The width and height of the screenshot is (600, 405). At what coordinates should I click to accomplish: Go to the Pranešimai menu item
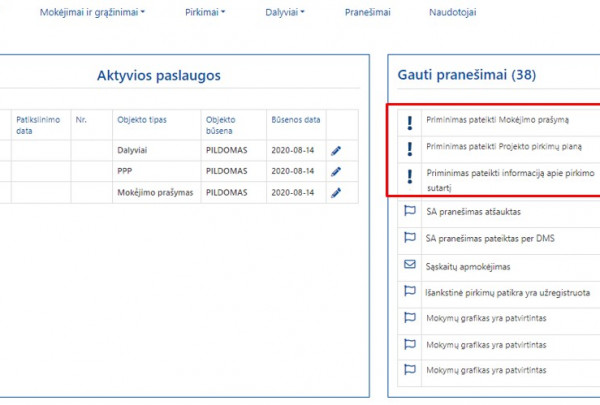coord(367,13)
